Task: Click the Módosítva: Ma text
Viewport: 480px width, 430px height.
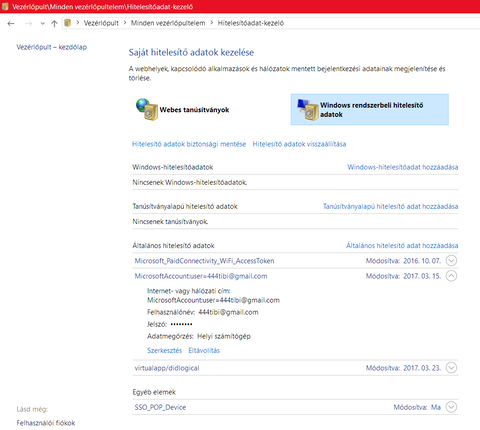Action: click(417, 407)
